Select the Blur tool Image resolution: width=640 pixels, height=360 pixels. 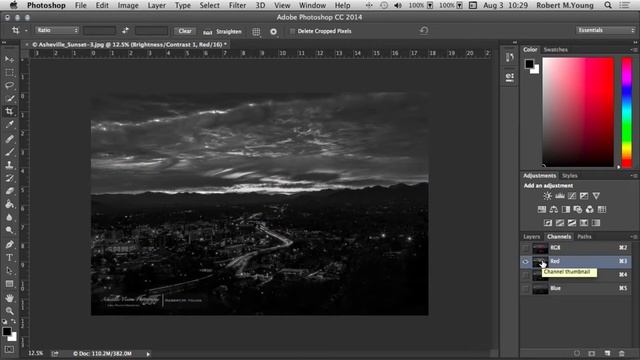[9, 217]
